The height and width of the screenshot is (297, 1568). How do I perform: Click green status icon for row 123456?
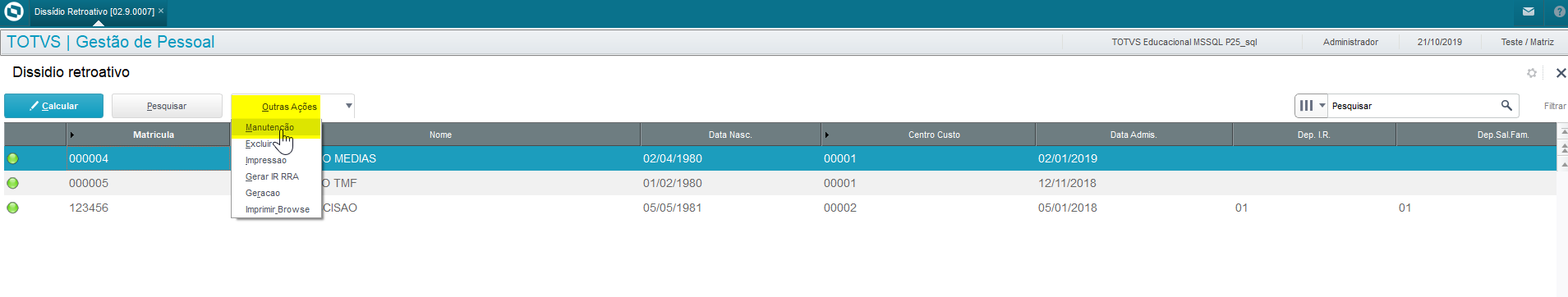click(12, 208)
